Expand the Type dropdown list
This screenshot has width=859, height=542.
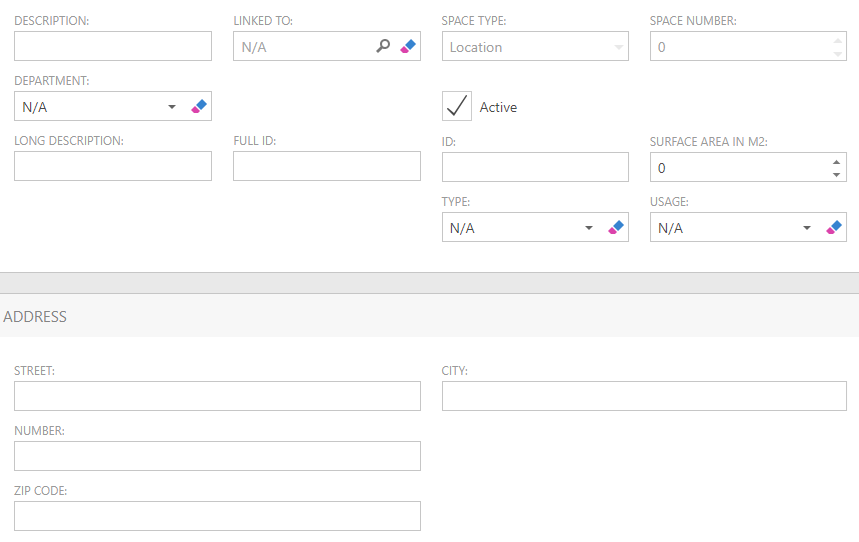589,228
